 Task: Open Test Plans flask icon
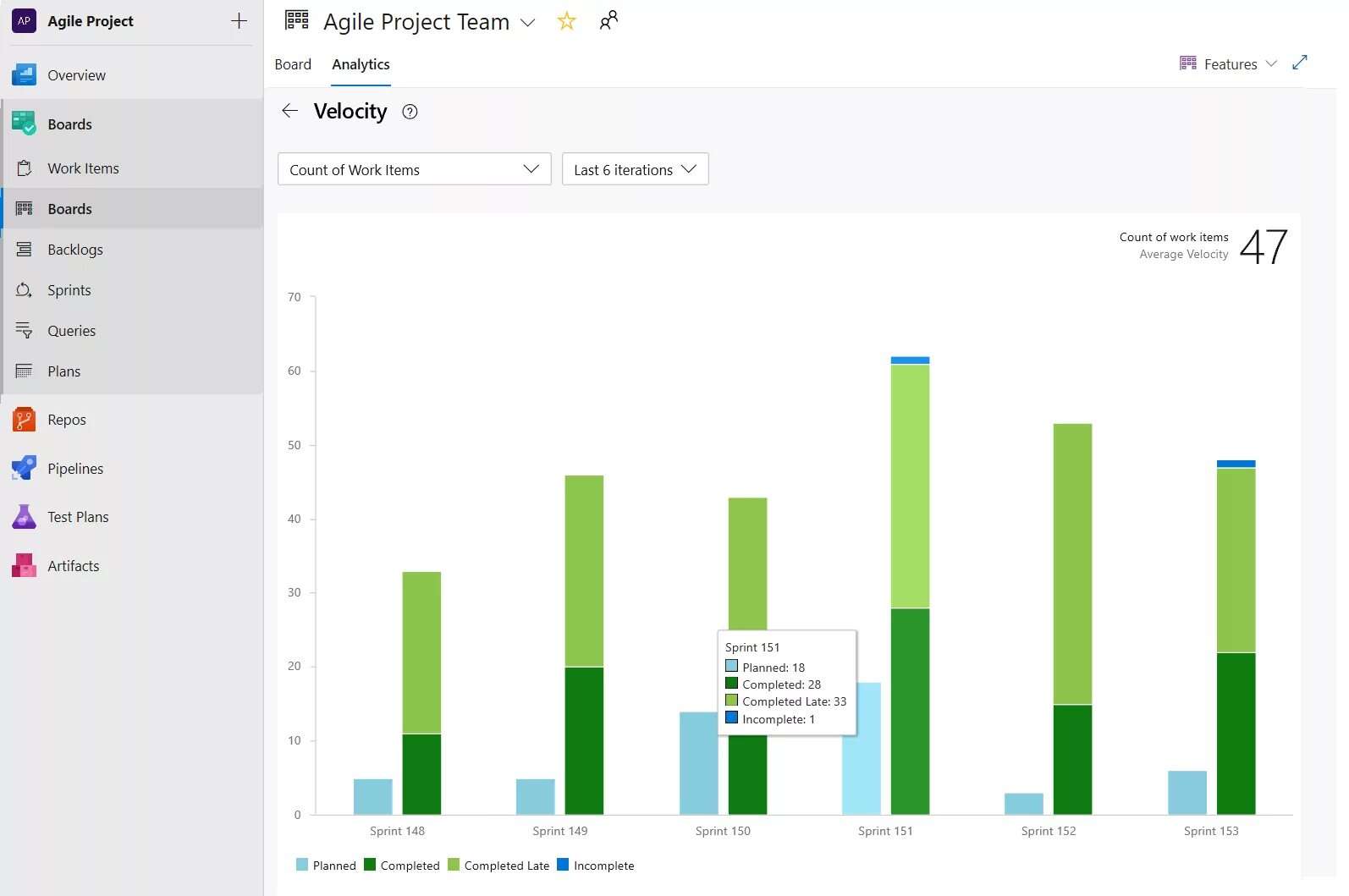[24, 517]
